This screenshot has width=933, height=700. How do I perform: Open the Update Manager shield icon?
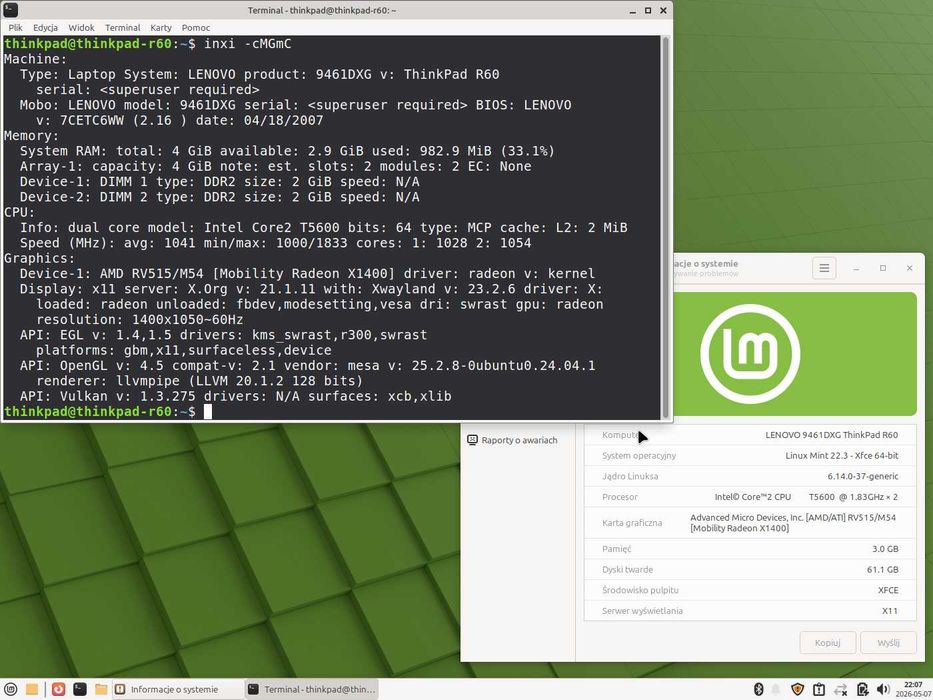(x=797, y=689)
